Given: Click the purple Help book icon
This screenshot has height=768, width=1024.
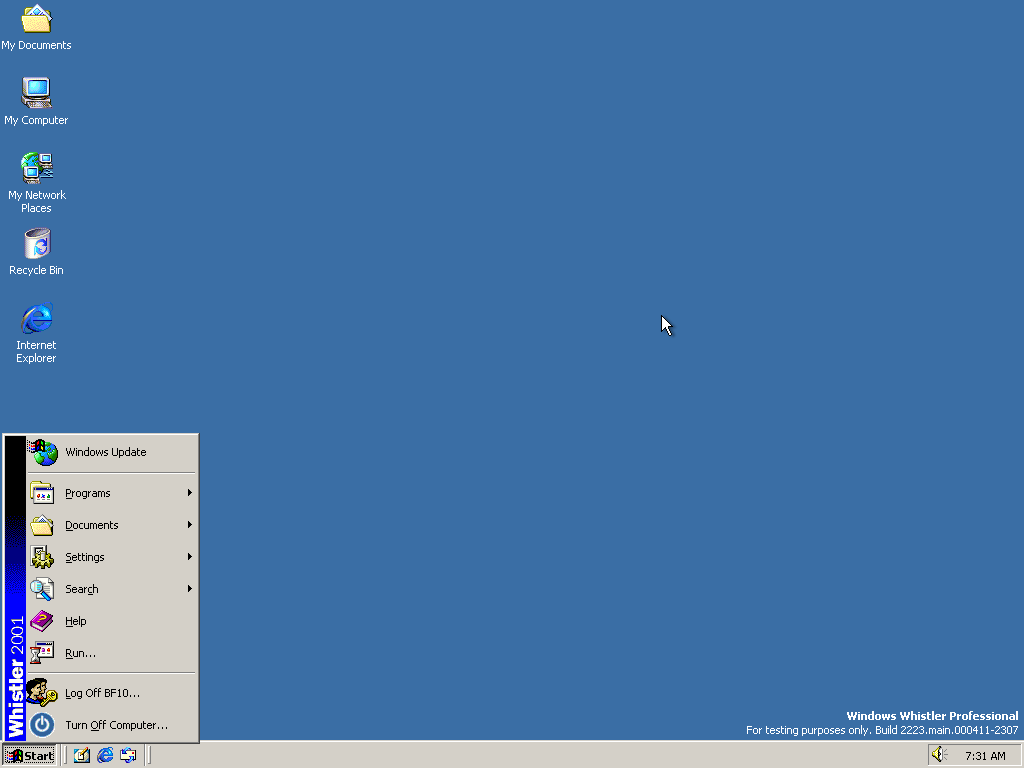Looking at the screenshot, I should click(x=42, y=621).
